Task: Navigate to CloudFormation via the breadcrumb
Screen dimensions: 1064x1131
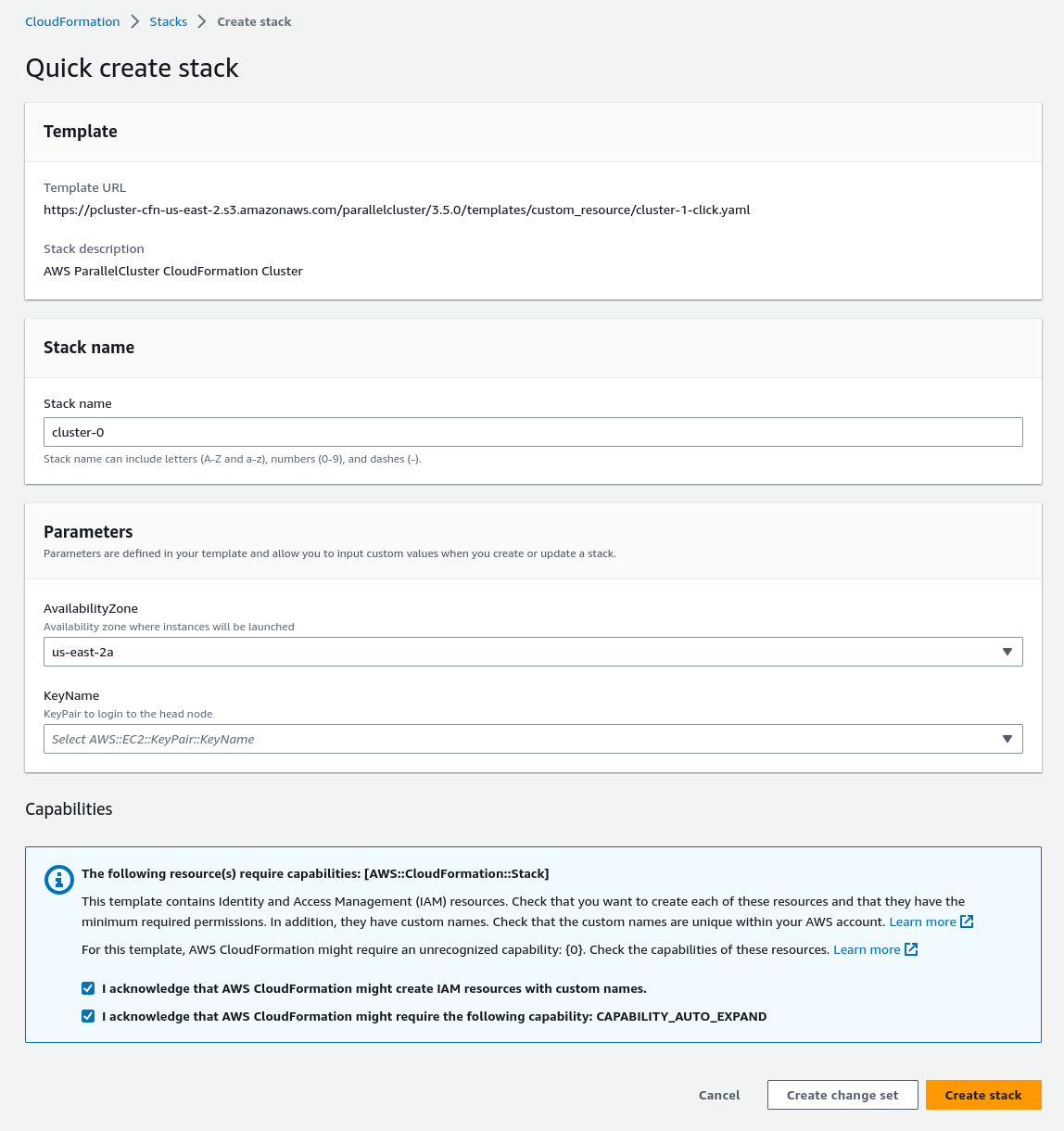Action: tap(72, 21)
